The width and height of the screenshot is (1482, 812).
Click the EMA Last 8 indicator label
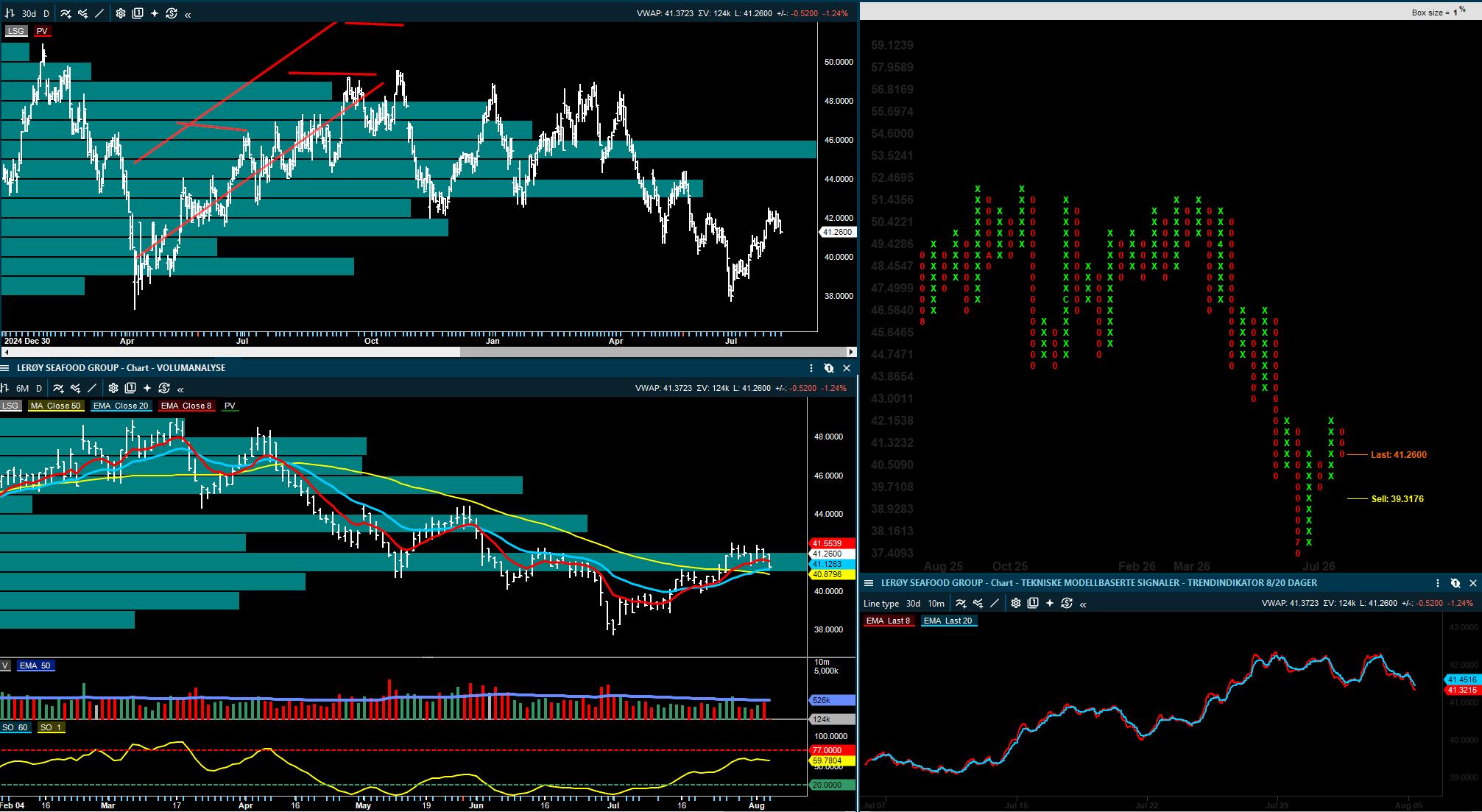889,621
